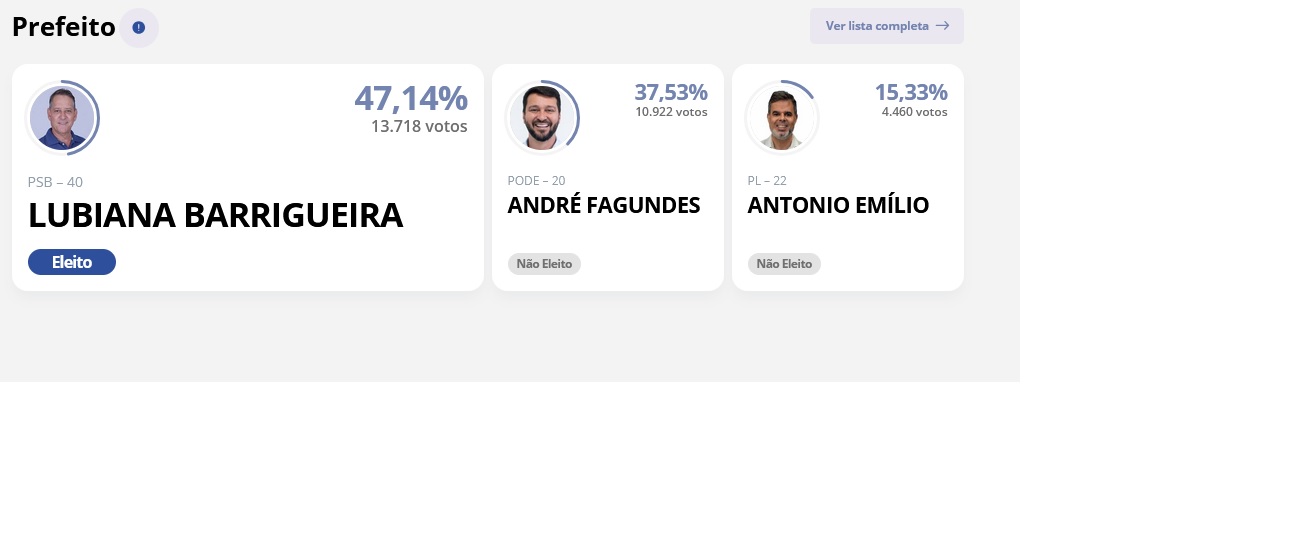Click the Prefeito section heading
Viewport: 1306px width, 557px height.
64,27
